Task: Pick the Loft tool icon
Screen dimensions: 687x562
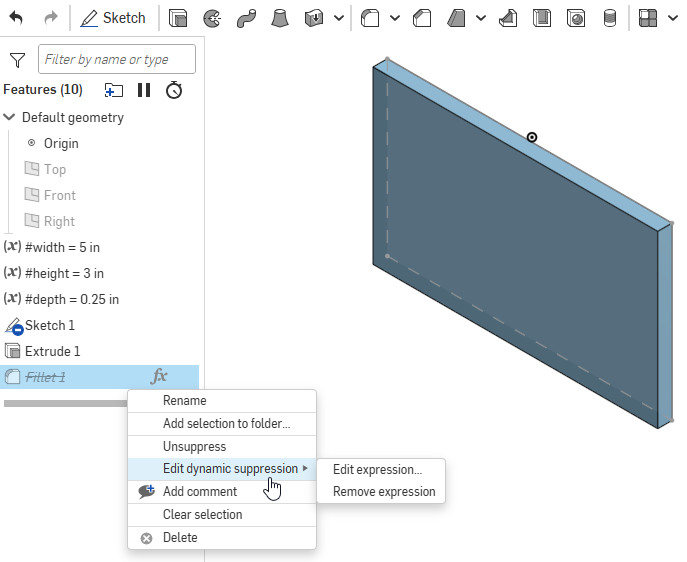Action: 281,18
